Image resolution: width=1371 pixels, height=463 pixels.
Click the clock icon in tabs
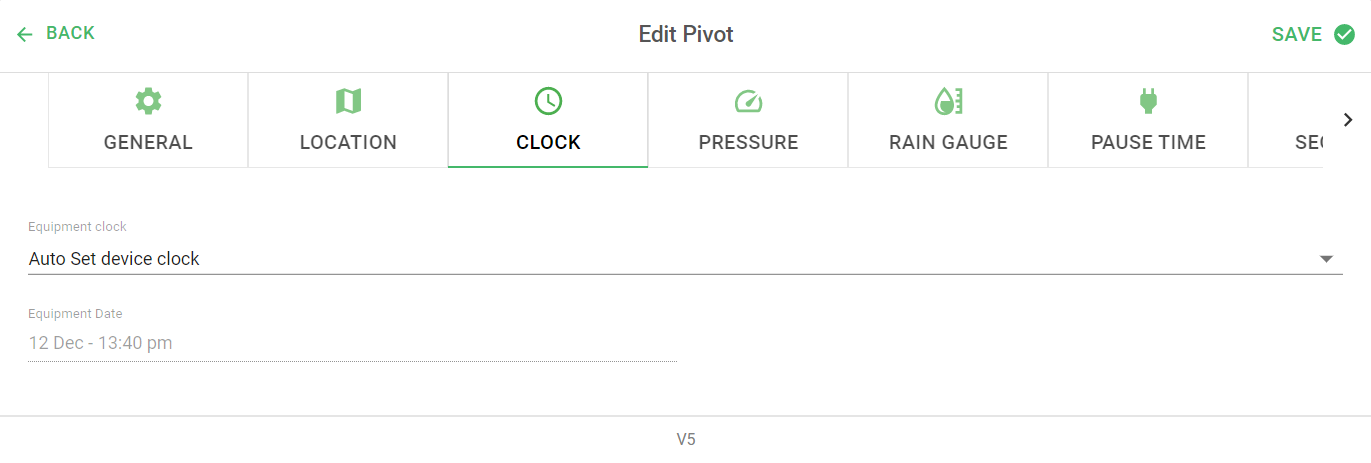(548, 100)
